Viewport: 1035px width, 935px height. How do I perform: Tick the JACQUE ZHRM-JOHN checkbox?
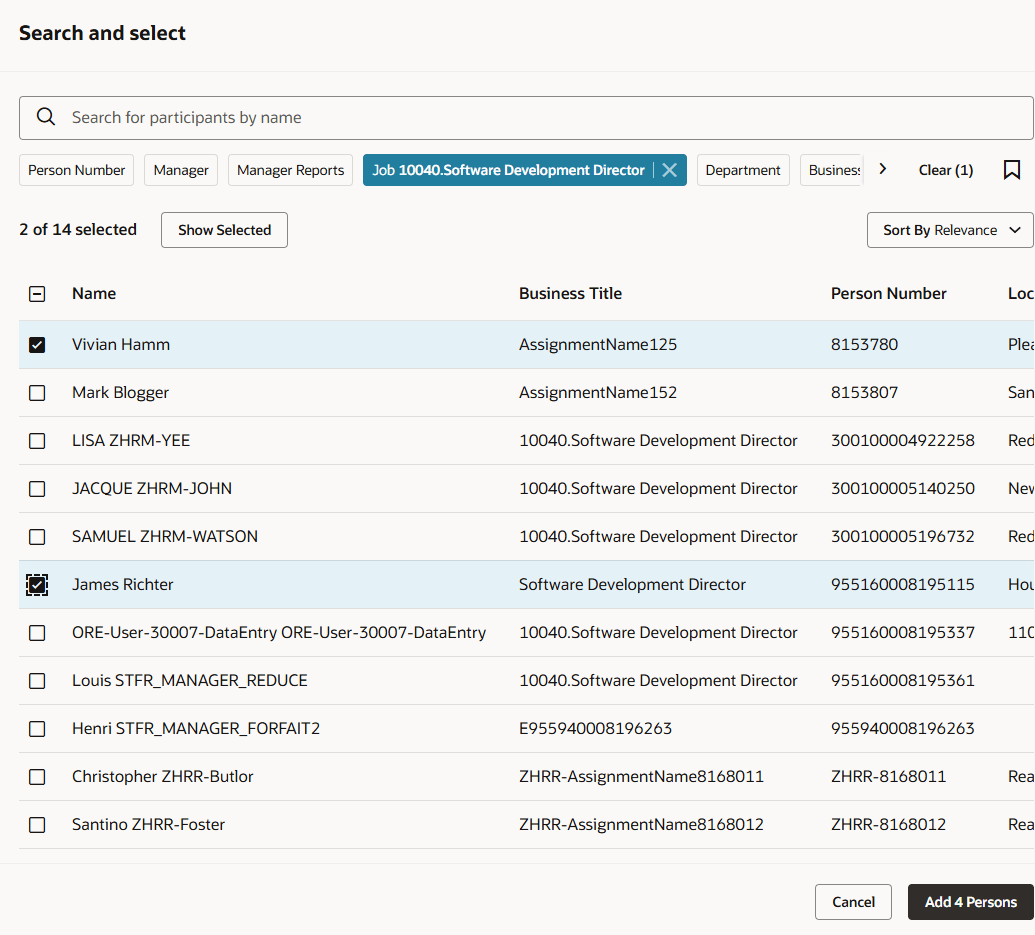click(37, 489)
